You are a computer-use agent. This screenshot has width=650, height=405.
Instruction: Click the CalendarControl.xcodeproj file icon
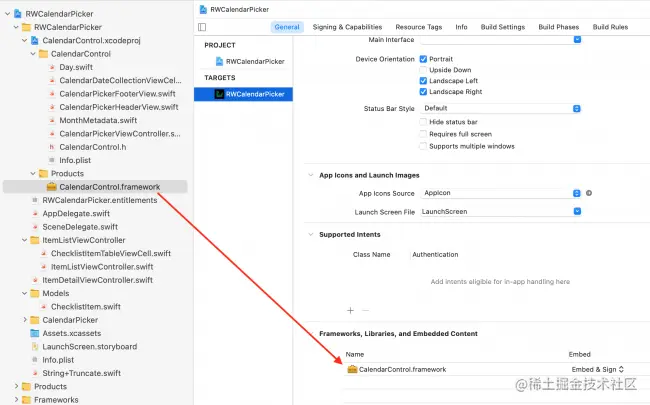pos(35,40)
